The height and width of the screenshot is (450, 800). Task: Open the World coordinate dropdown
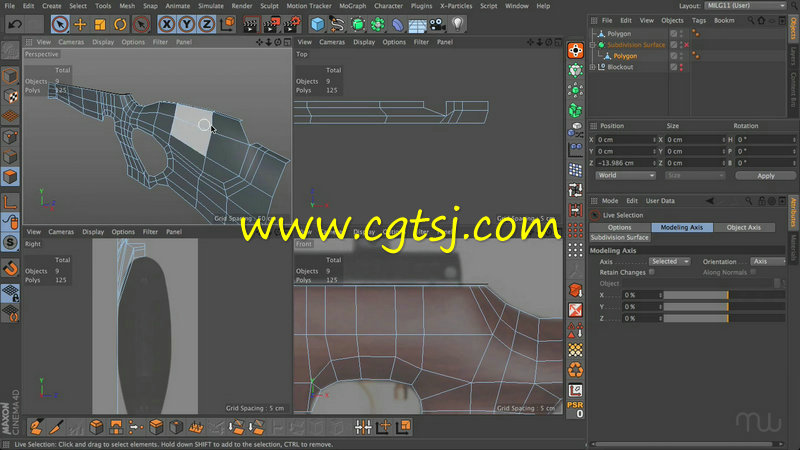pos(625,176)
